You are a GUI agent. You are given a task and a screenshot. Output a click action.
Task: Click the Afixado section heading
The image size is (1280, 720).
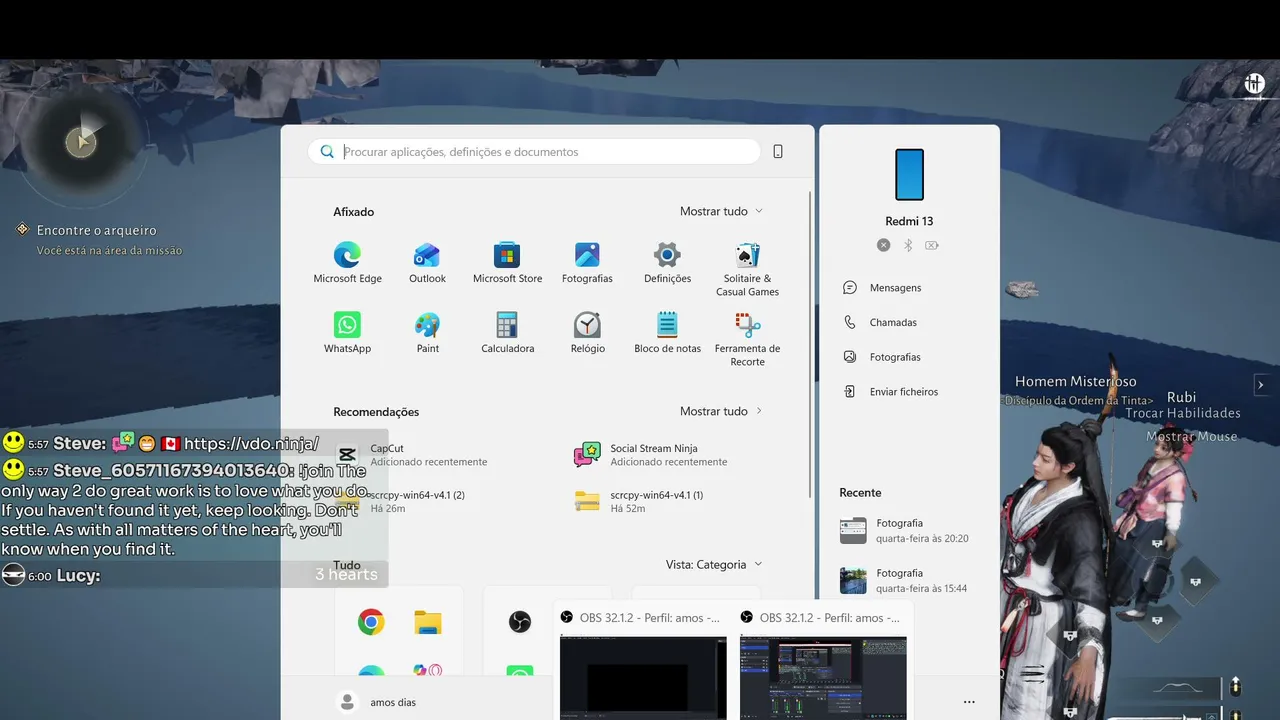354,212
